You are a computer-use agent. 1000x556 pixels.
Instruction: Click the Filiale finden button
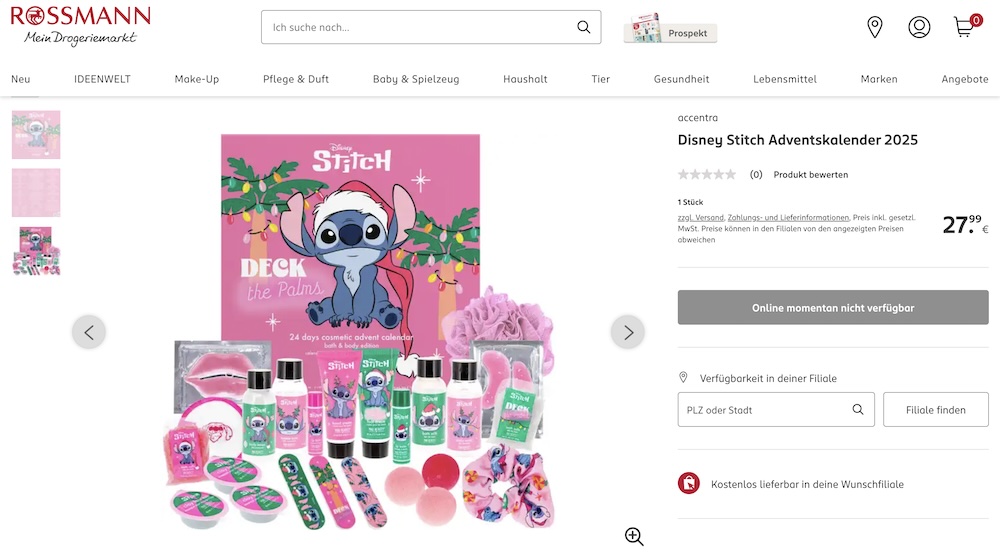pos(936,410)
